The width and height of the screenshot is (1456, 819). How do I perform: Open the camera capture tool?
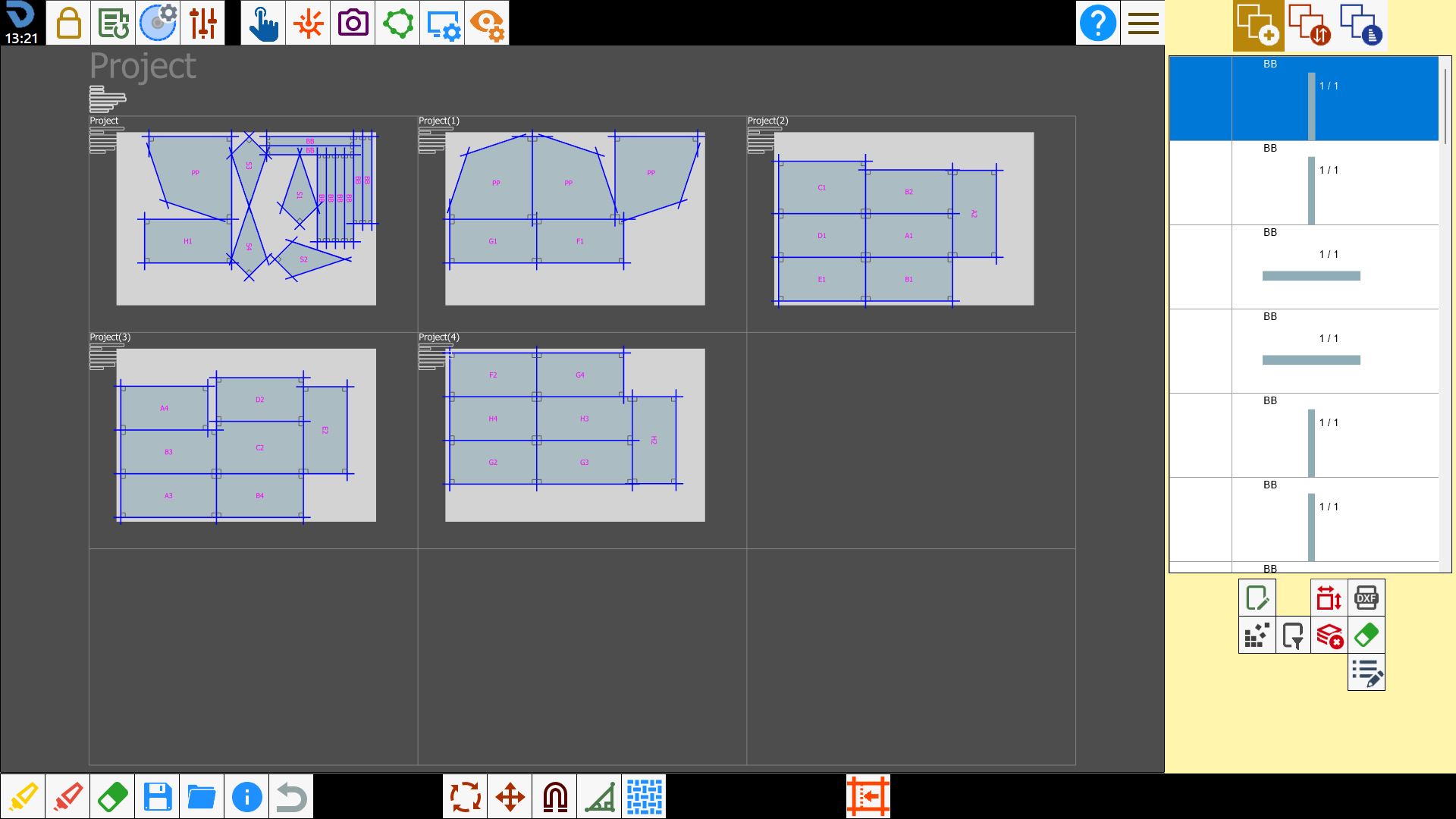coord(353,23)
